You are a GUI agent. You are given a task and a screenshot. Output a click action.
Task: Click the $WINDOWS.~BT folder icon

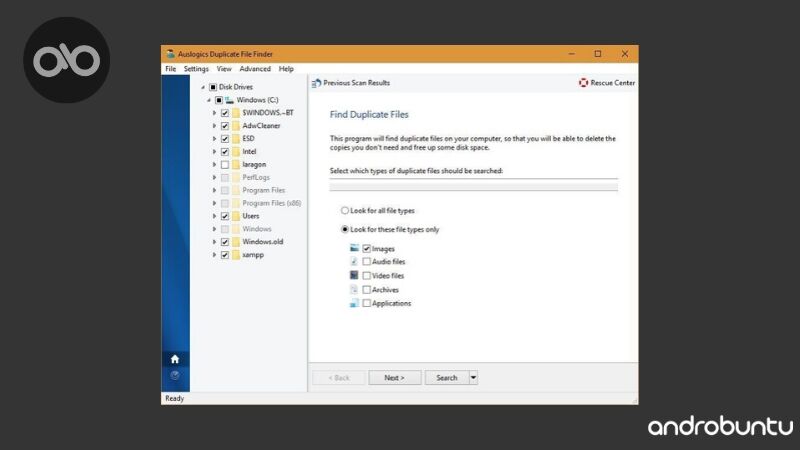click(x=236, y=113)
